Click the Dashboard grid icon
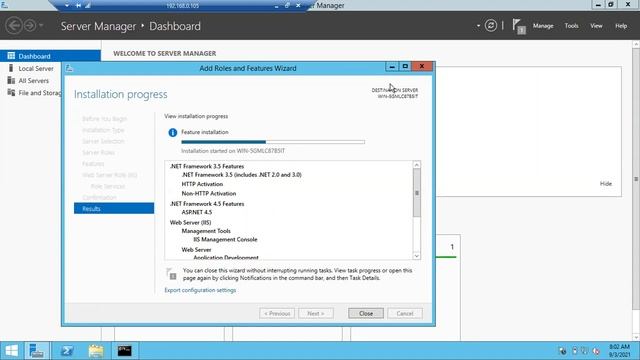The height and width of the screenshot is (360, 640). 11,56
